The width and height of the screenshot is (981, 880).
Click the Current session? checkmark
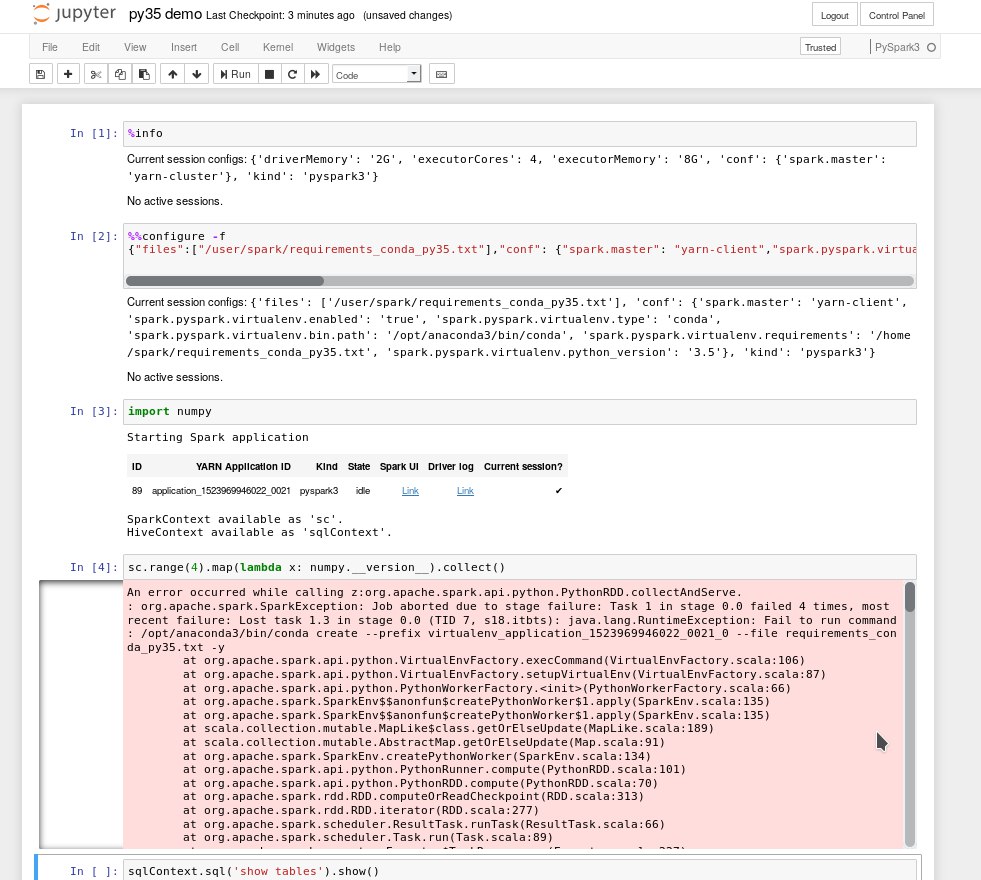[559, 491]
